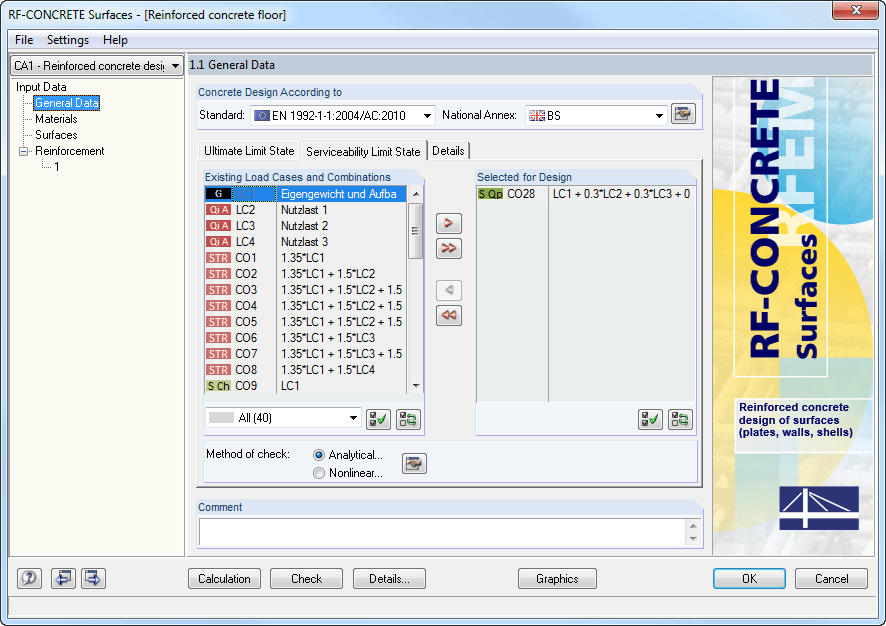Open the All (40) filter dropdown
Screen dimensions: 886x626
pyautogui.click(x=282, y=417)
